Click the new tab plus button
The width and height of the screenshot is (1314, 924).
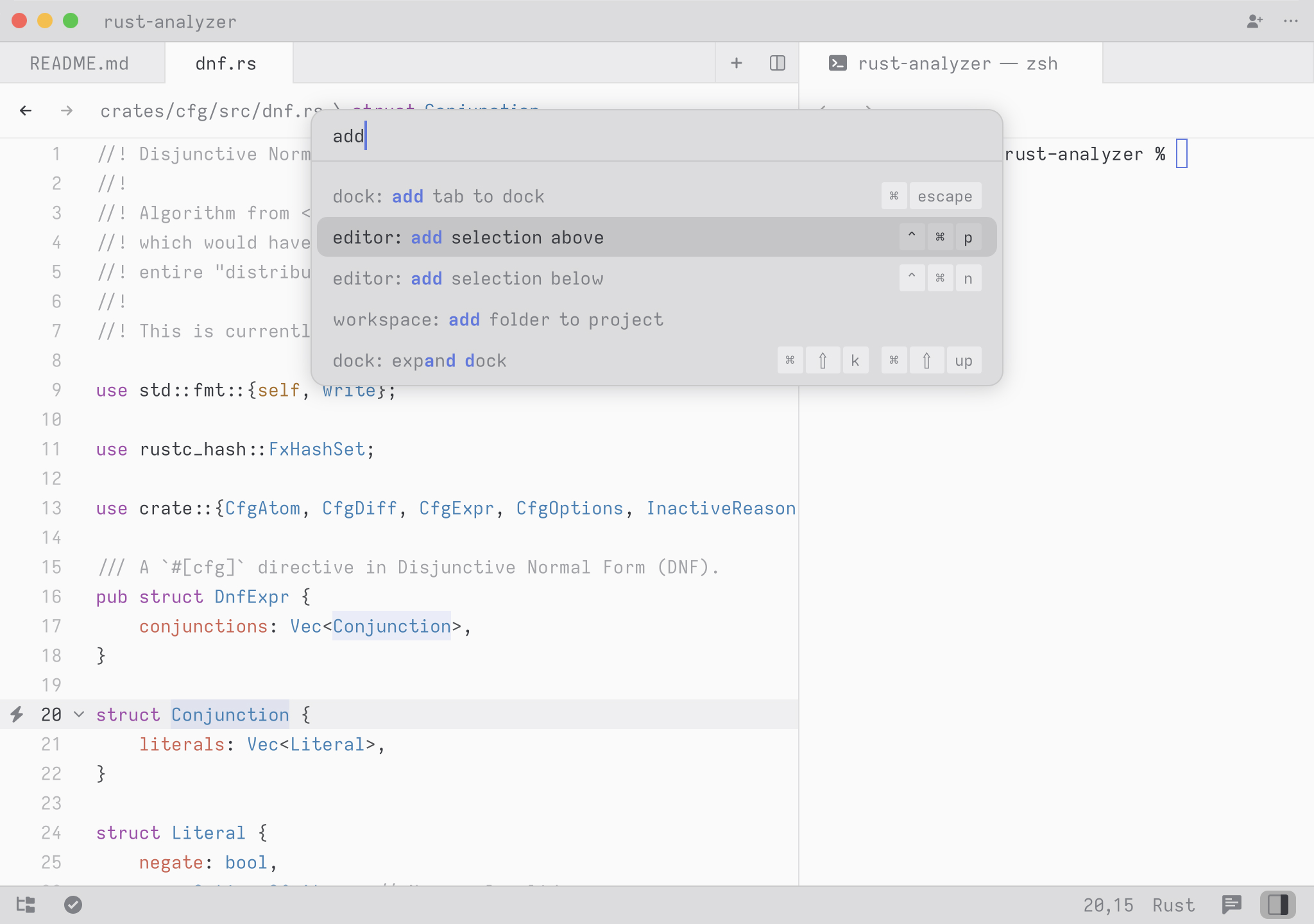[735, 63]
